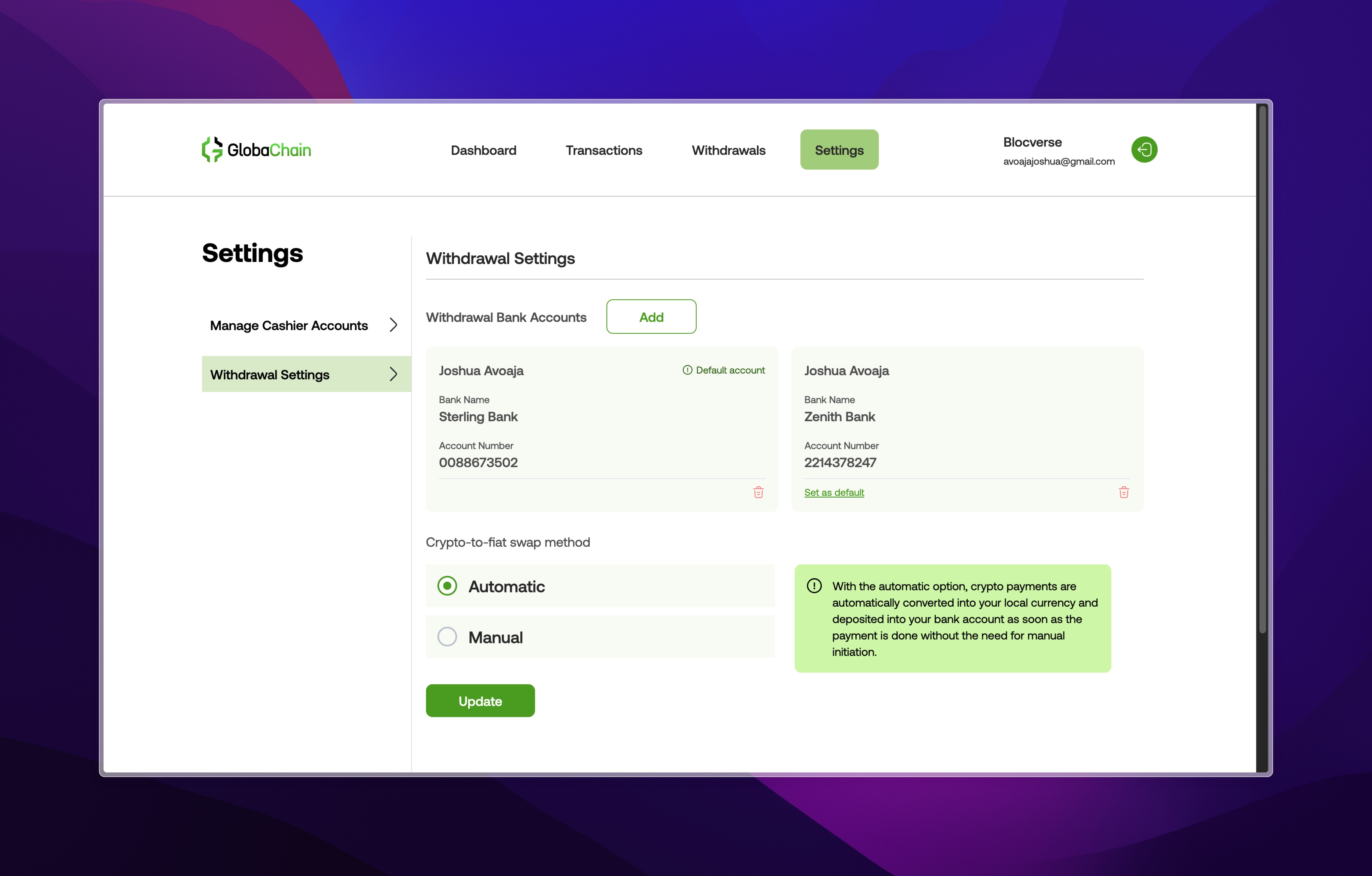
Task: Click the Sterling Bank name
Action: point(478,417)
